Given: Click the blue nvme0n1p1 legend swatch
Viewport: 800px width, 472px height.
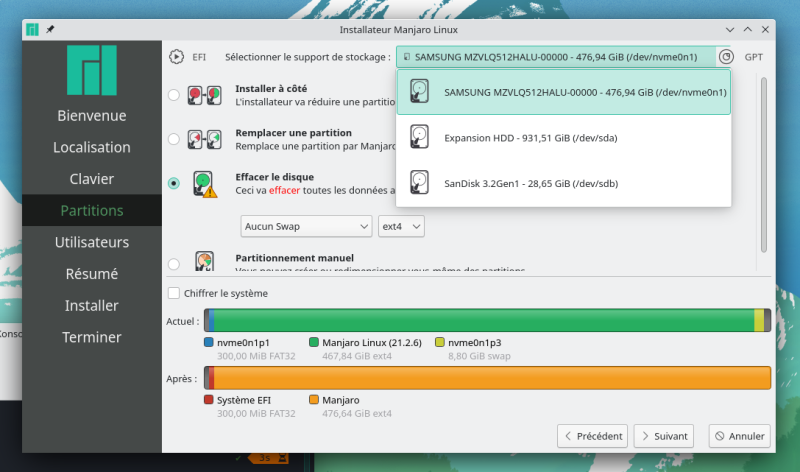Looking at the screenshot, I should [208, 342].
